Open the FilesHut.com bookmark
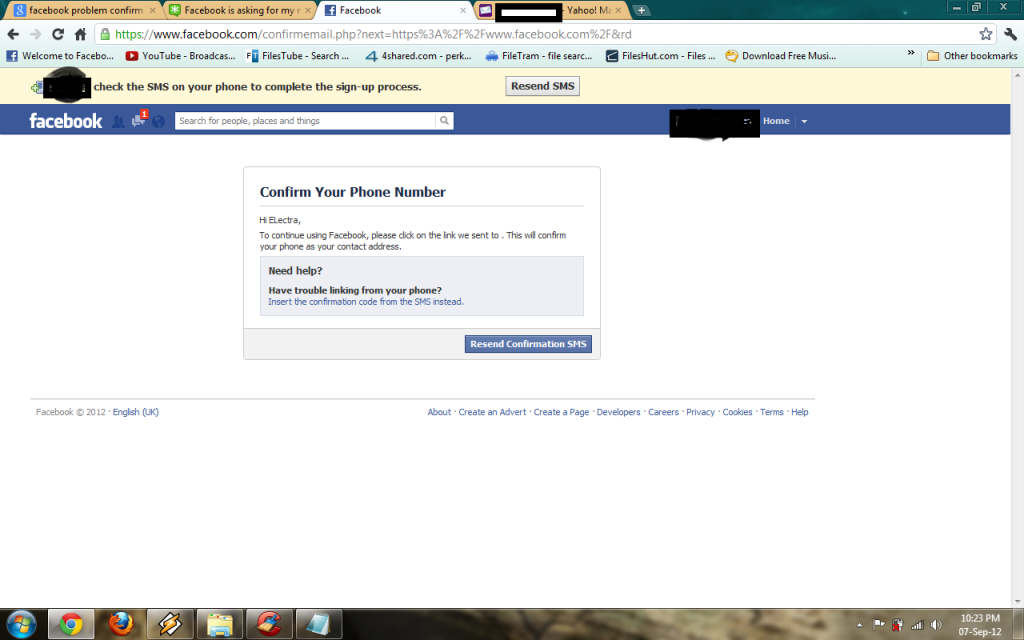The width and height of the screenshot is (1024, 640). [x=660, y=56]
